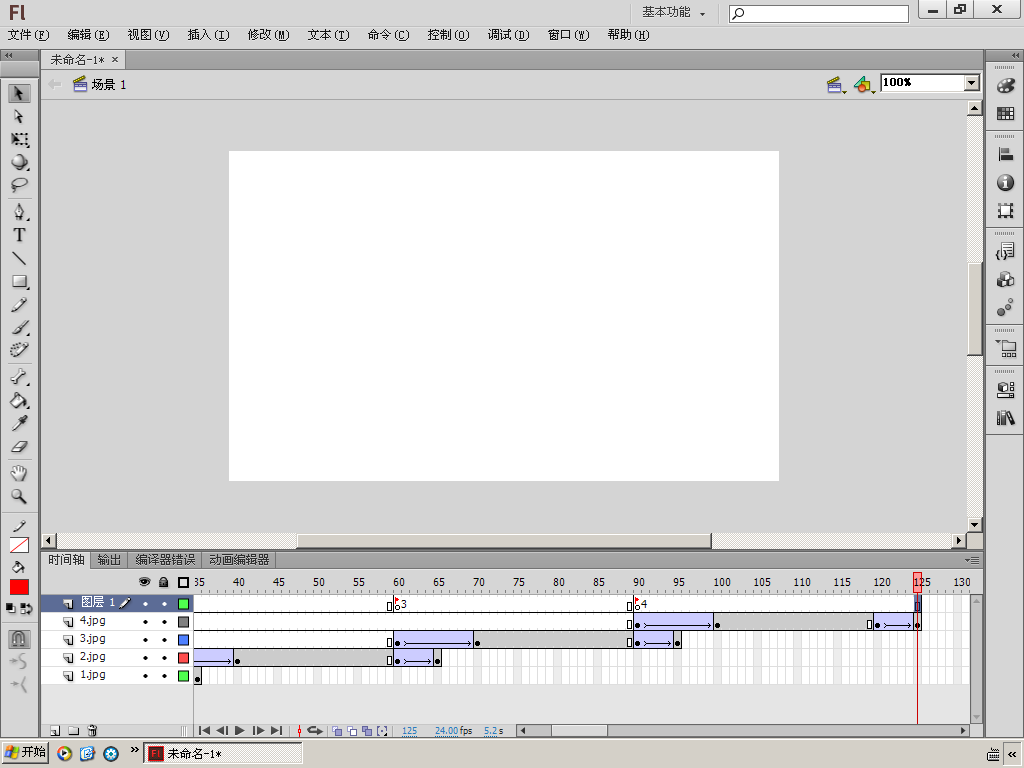Select the Paint Bucket tool
The image size is (1024, 768).
pyautogui.click(x=19, y=400)
